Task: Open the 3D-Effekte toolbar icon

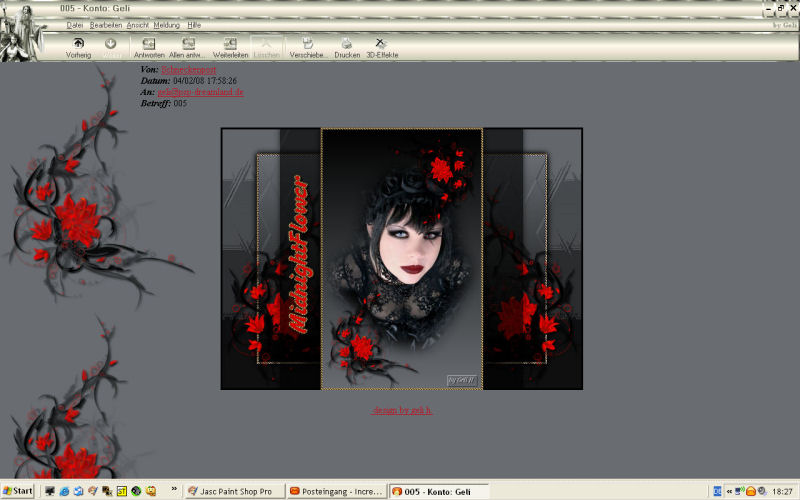Action: point(381,45)
